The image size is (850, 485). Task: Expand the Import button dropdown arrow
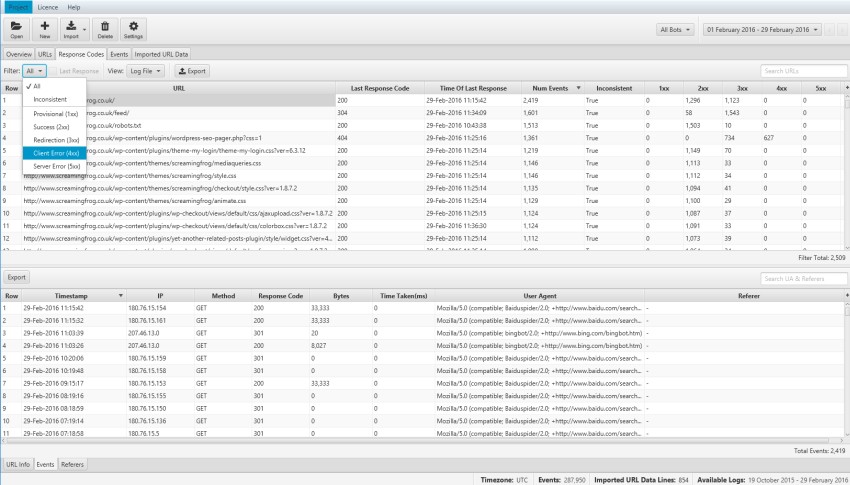click(x=85, y=30)
